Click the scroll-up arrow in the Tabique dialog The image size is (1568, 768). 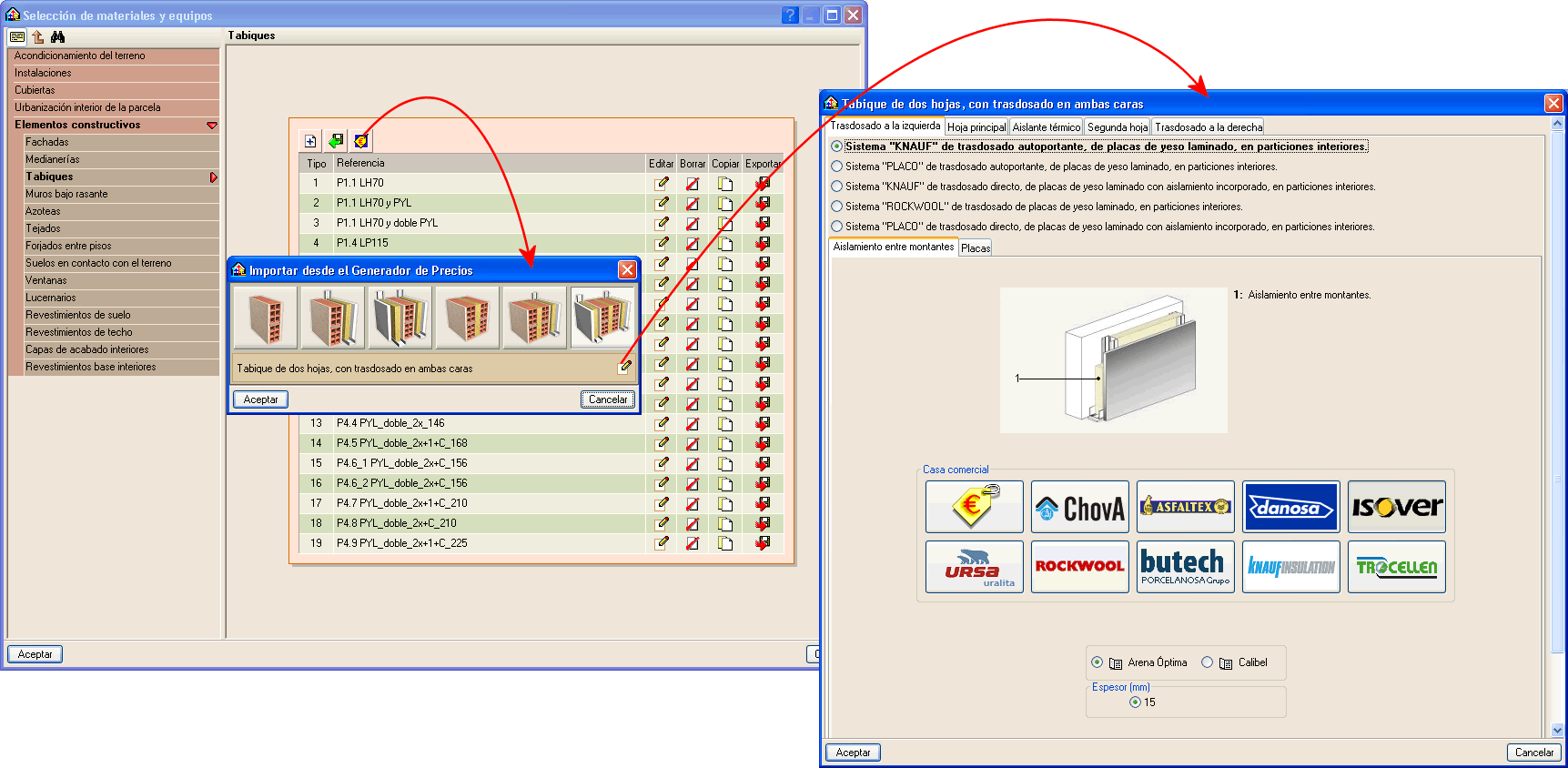1557,124
